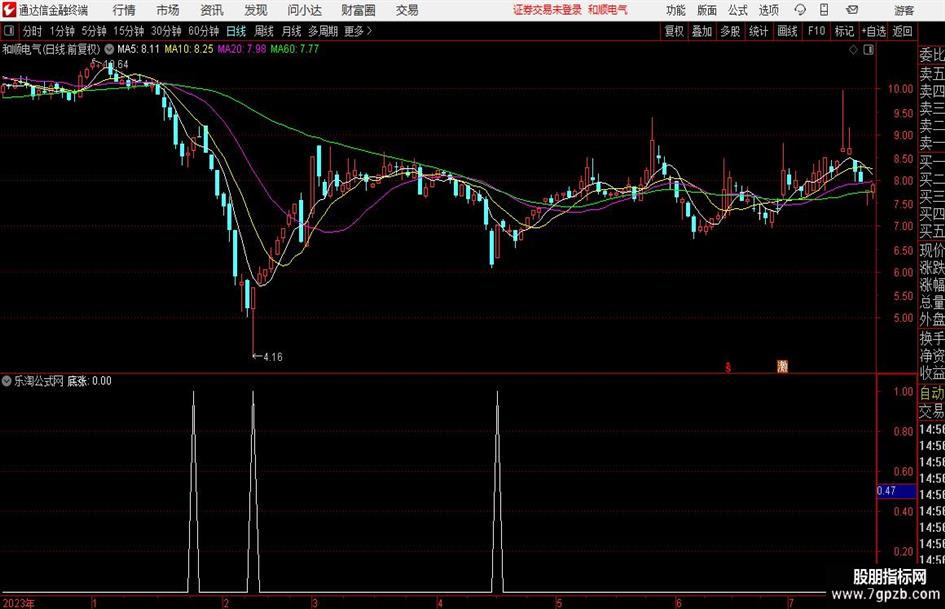Open the 资讯 menu

click(212, 10)
